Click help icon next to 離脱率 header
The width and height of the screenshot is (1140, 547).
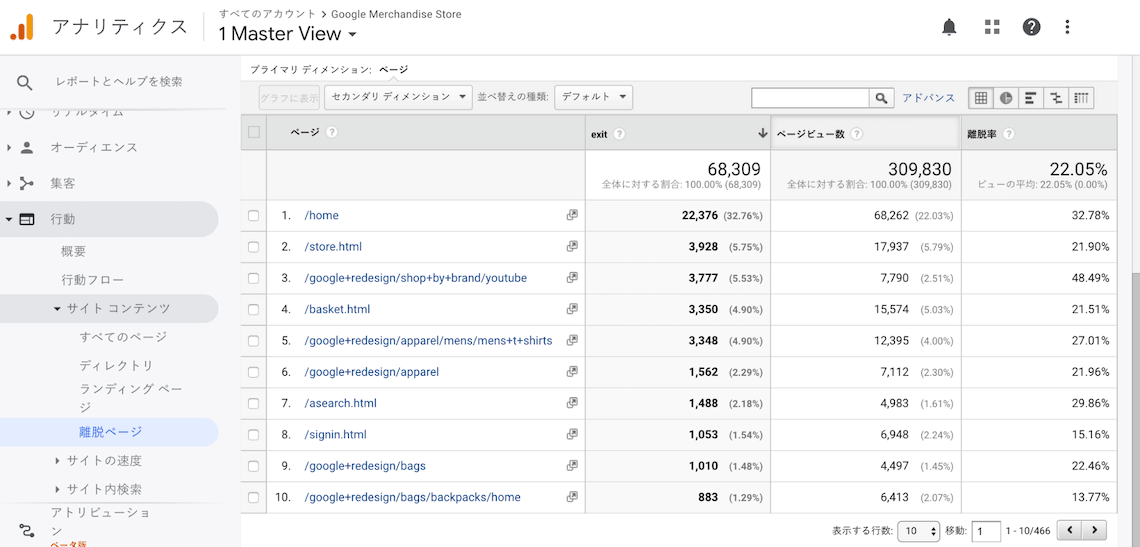1008,135
